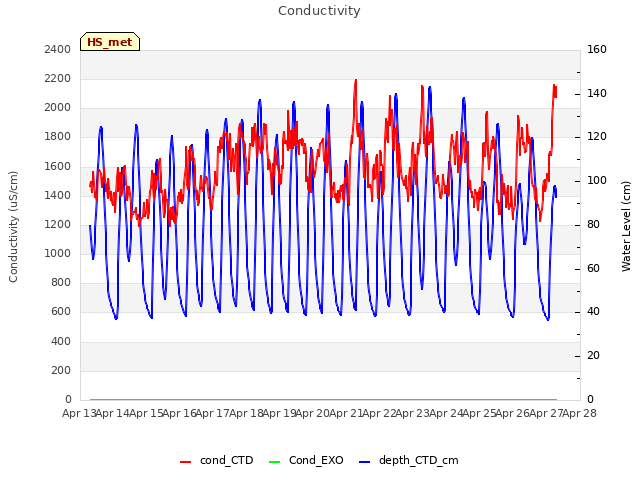
Task: Click the green Cond_EXO legend swatch
Action: click(275, 462)
